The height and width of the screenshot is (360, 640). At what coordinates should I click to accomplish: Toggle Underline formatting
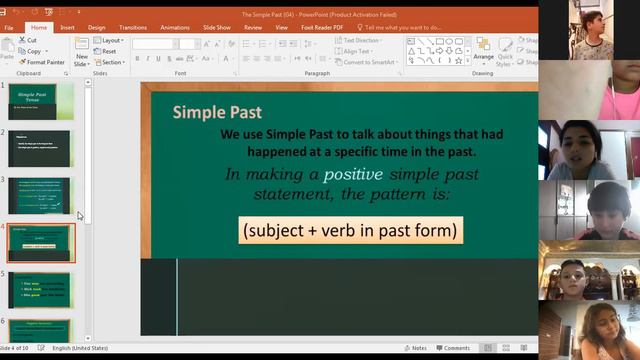tap(158, 59)
